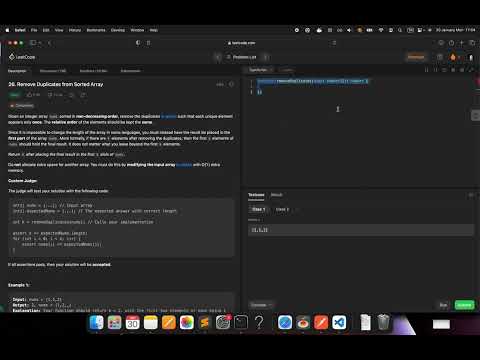Go to previous problem arrow
Image resolution: width=480 pixels, height=360 pixels.
click(x=218, y=57)
